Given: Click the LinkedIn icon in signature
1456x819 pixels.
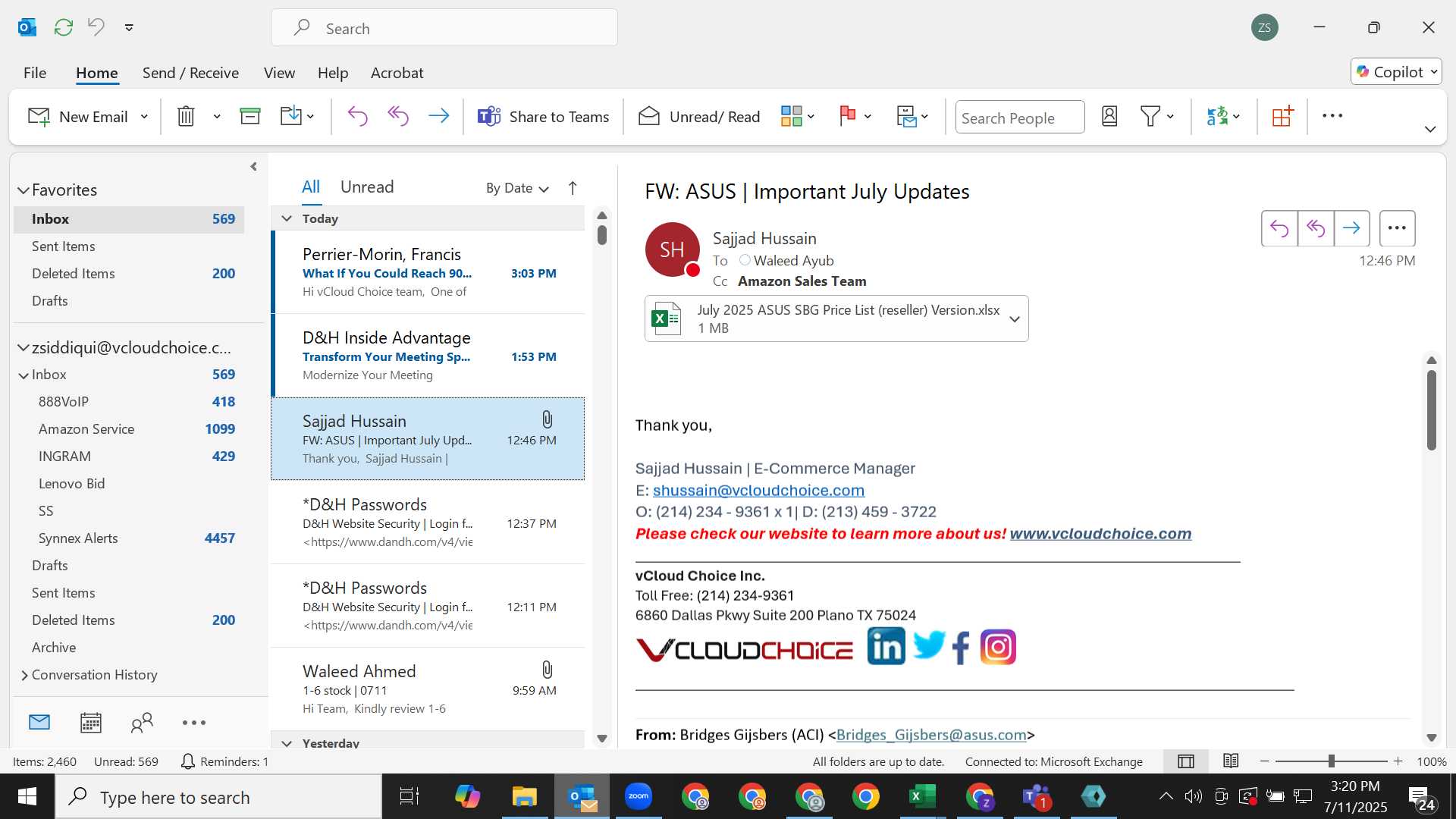Looking at the screenshot, I should coord(886,647).
